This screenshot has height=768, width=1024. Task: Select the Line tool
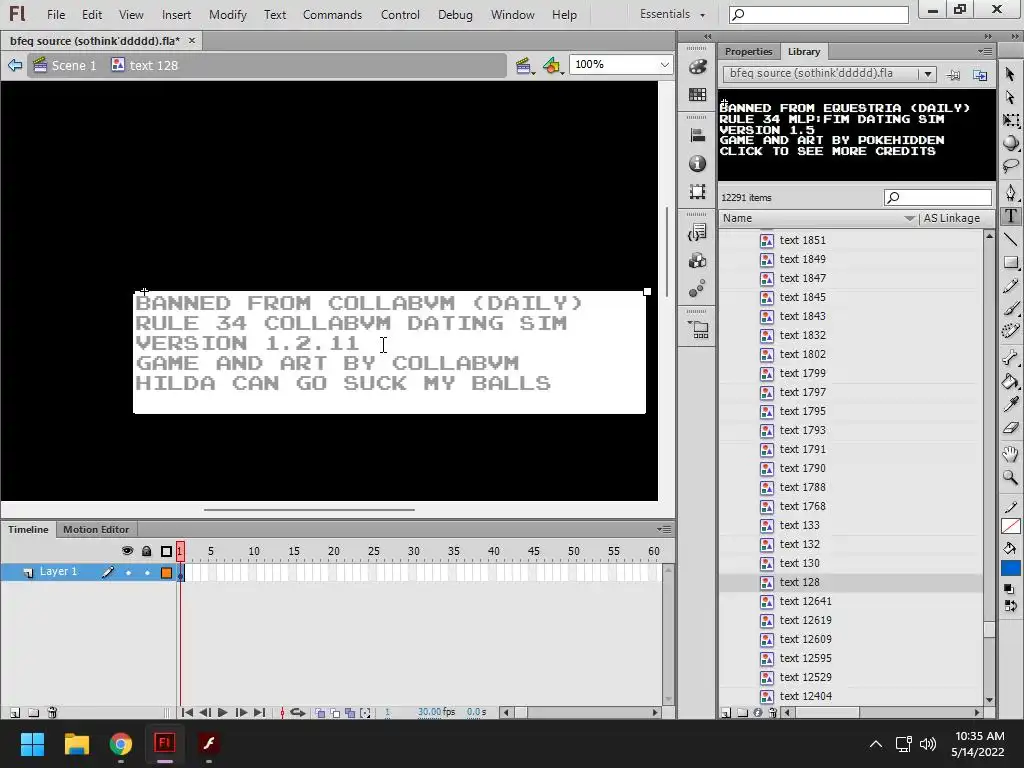pyautogui.click(x=1010, y=239)
